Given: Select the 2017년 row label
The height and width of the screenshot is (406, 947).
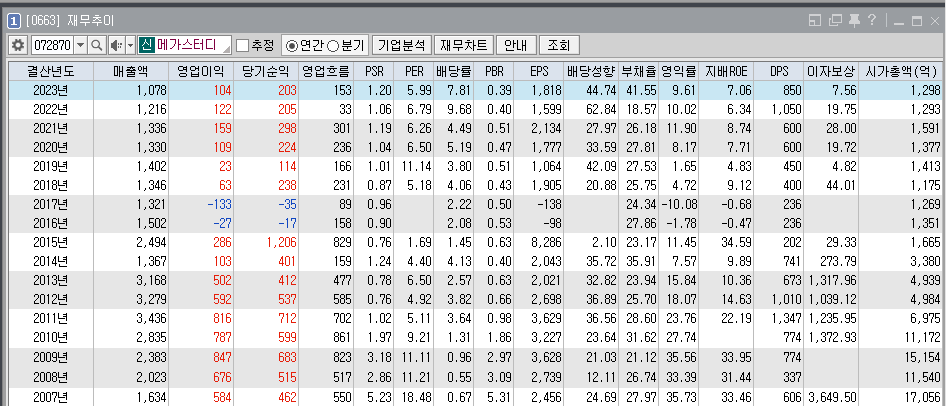Looking at the screenshot, I should (51, 205).
